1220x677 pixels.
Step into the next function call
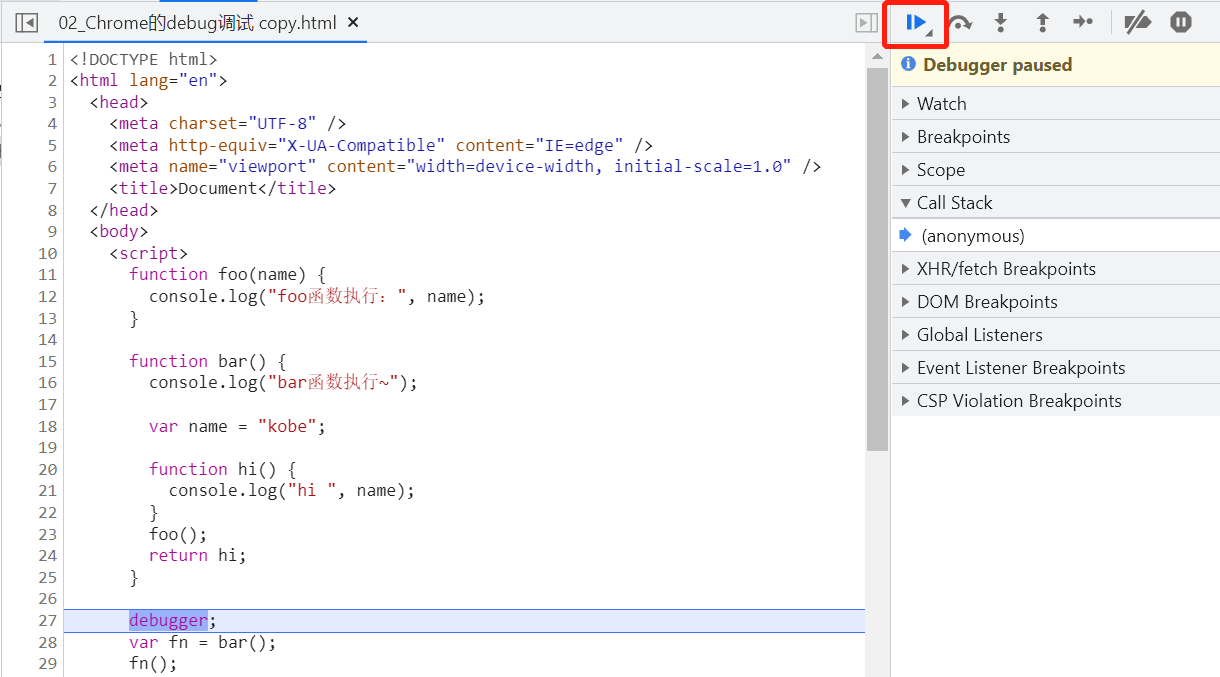pos(1000,23)
